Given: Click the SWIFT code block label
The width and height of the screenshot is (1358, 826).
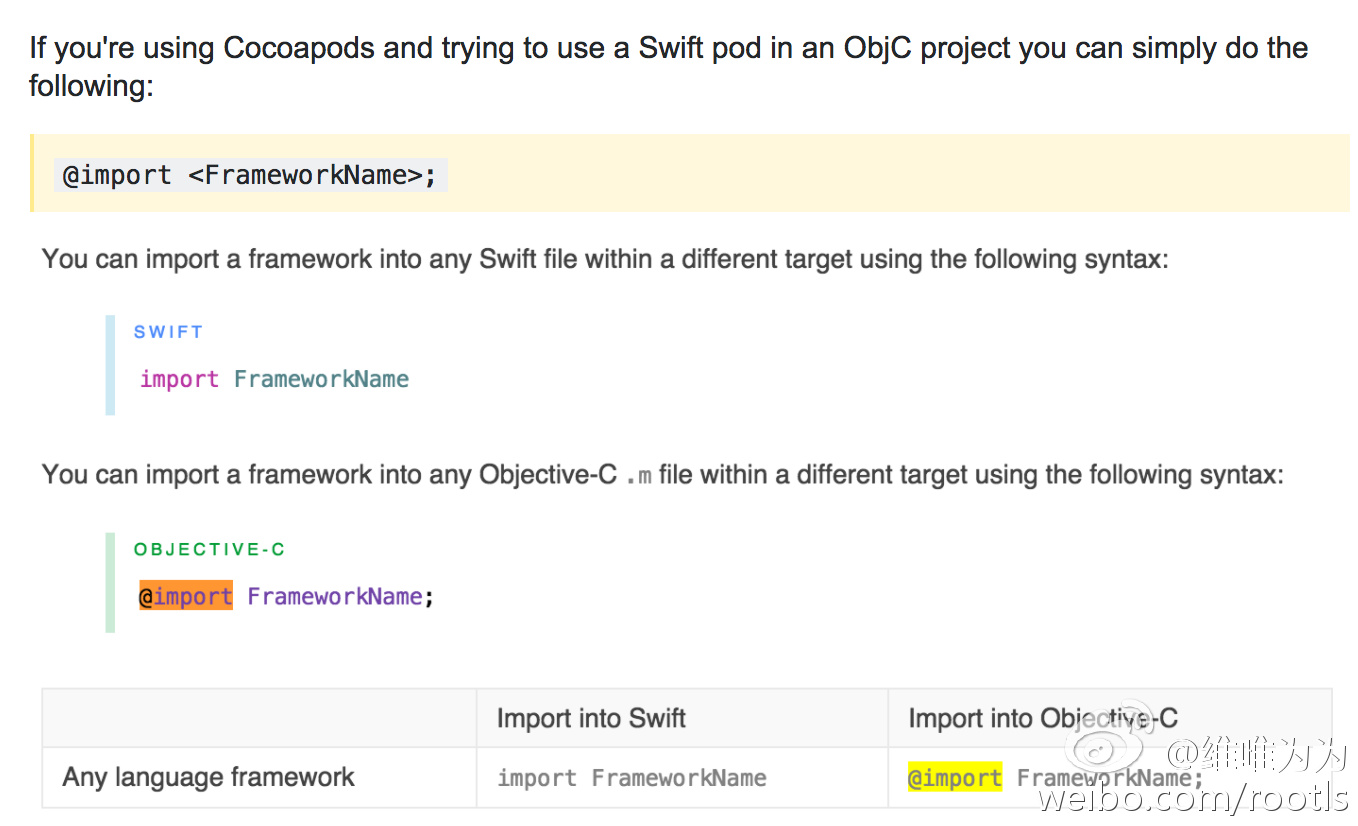Looking at the screenshot, I should 168,332.
